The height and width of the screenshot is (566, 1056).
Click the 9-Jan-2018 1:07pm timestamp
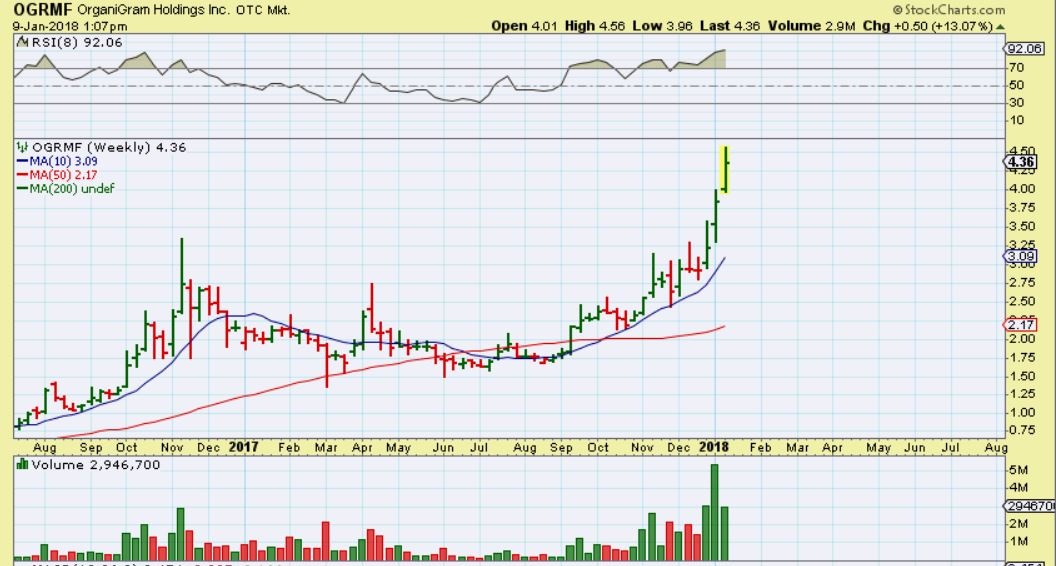pos(71,26)
